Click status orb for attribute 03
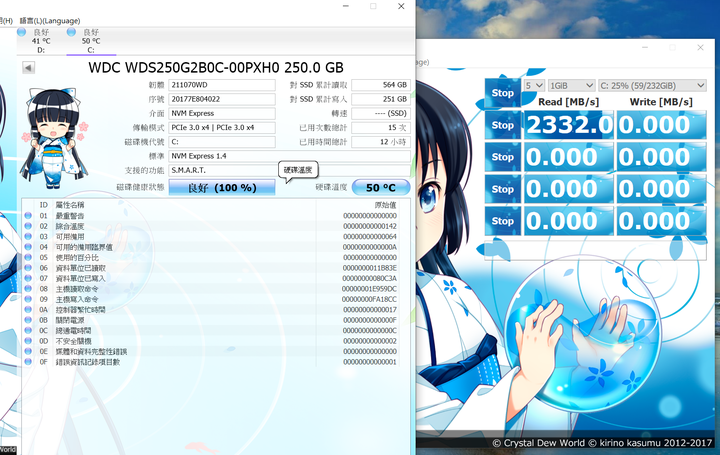720x455 pixels. (x=28, y=236)
